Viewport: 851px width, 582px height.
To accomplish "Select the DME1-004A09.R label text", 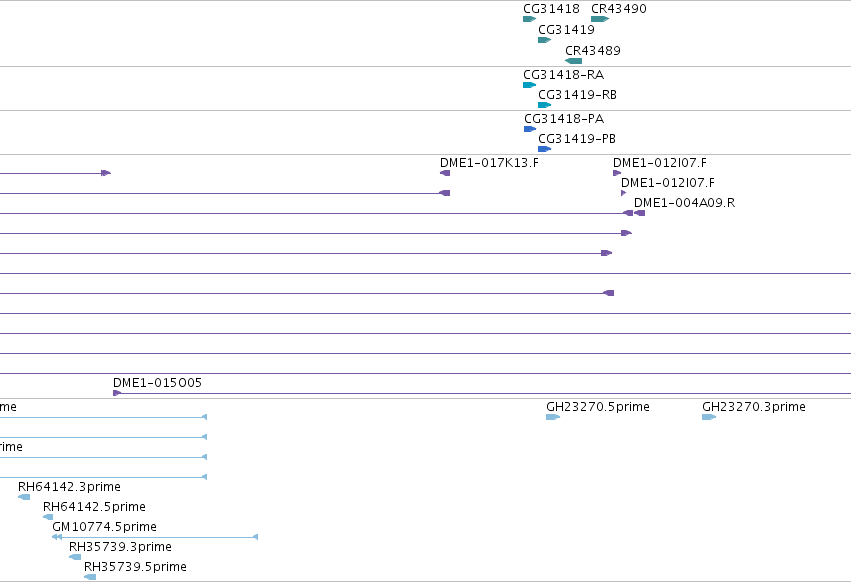I will (684, 203).
